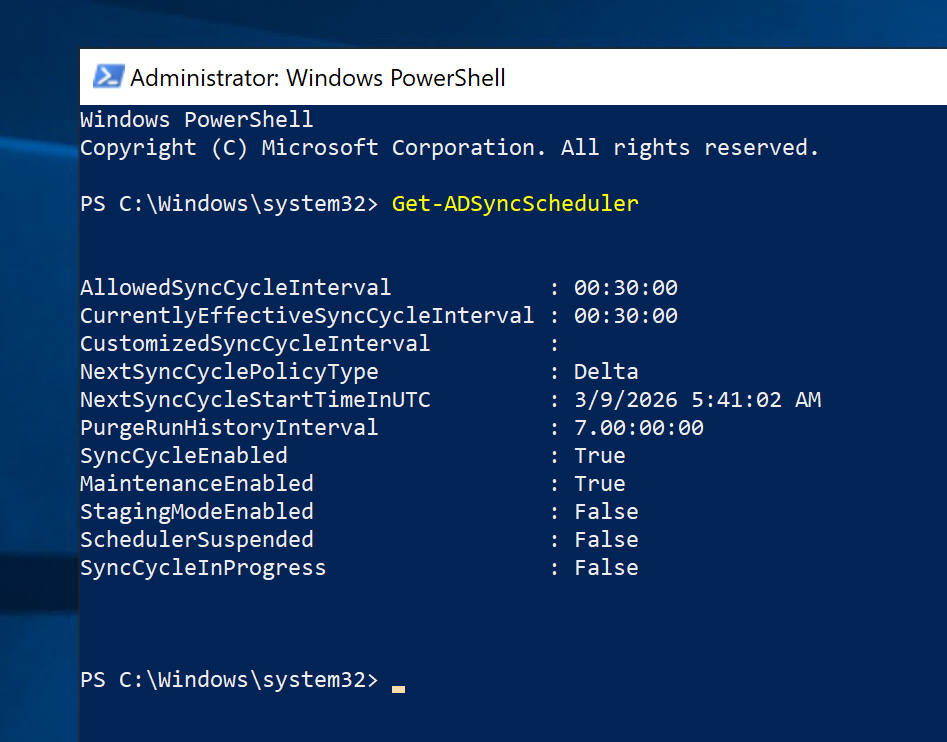Click the CurrentlyEffectiveSyncCycleInterval property name
The height and width of the screenshot is (742, 947).
tap(307, 316)
